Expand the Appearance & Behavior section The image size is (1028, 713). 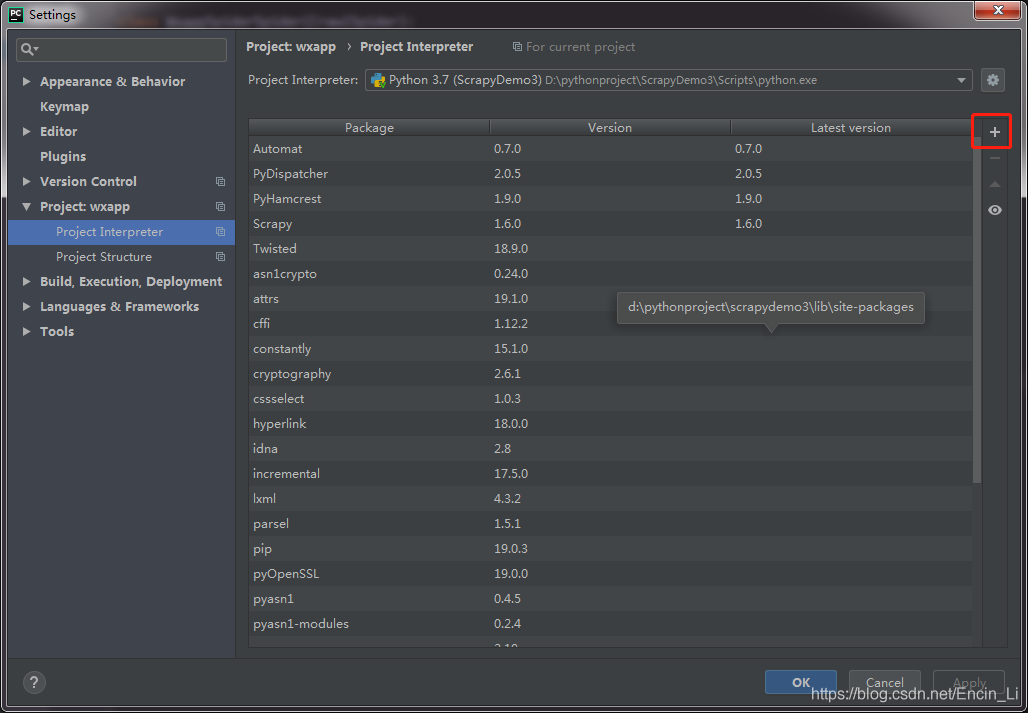[26, 82]
